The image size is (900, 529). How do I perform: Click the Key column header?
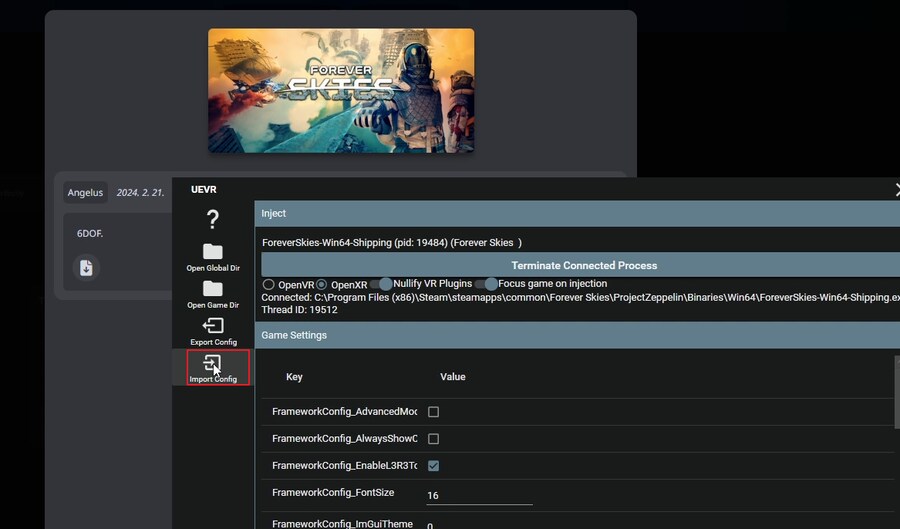[294, 377]
